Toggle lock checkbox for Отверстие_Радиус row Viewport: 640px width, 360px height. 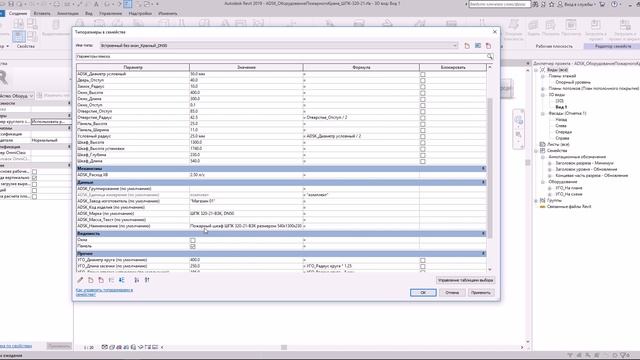(422, 118)
